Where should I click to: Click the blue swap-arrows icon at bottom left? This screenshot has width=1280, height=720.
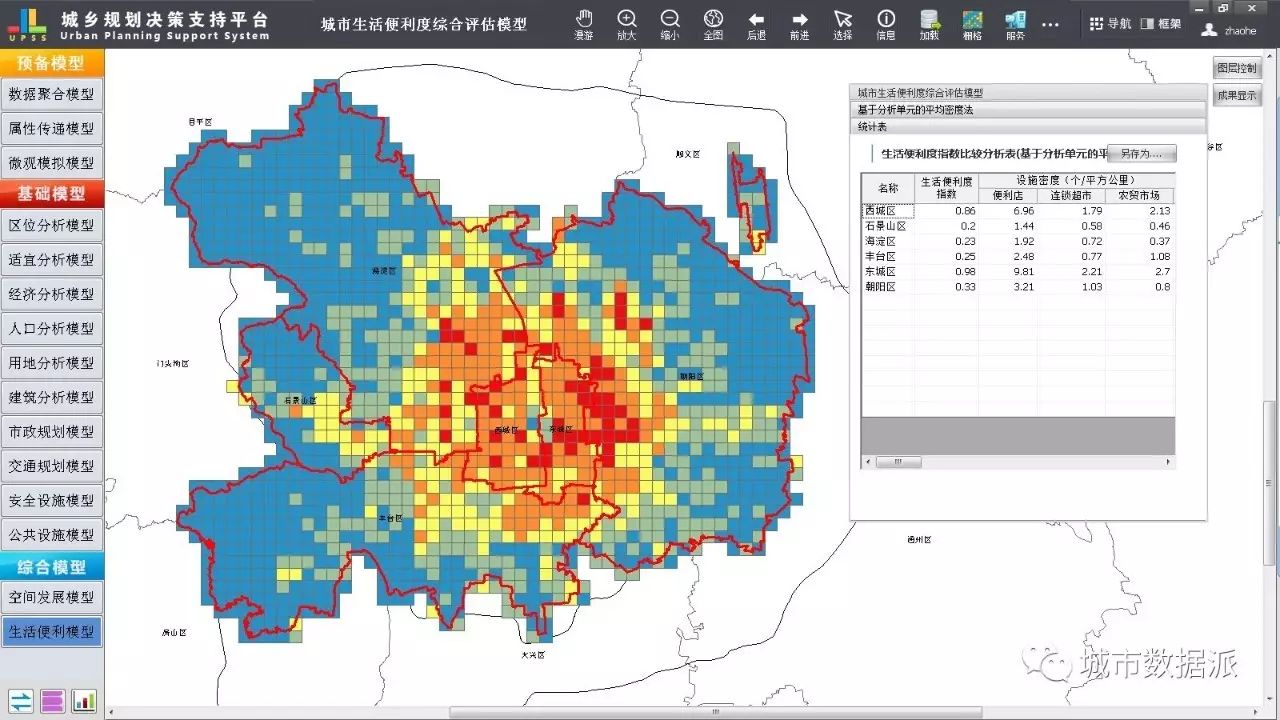pos(21,701)
